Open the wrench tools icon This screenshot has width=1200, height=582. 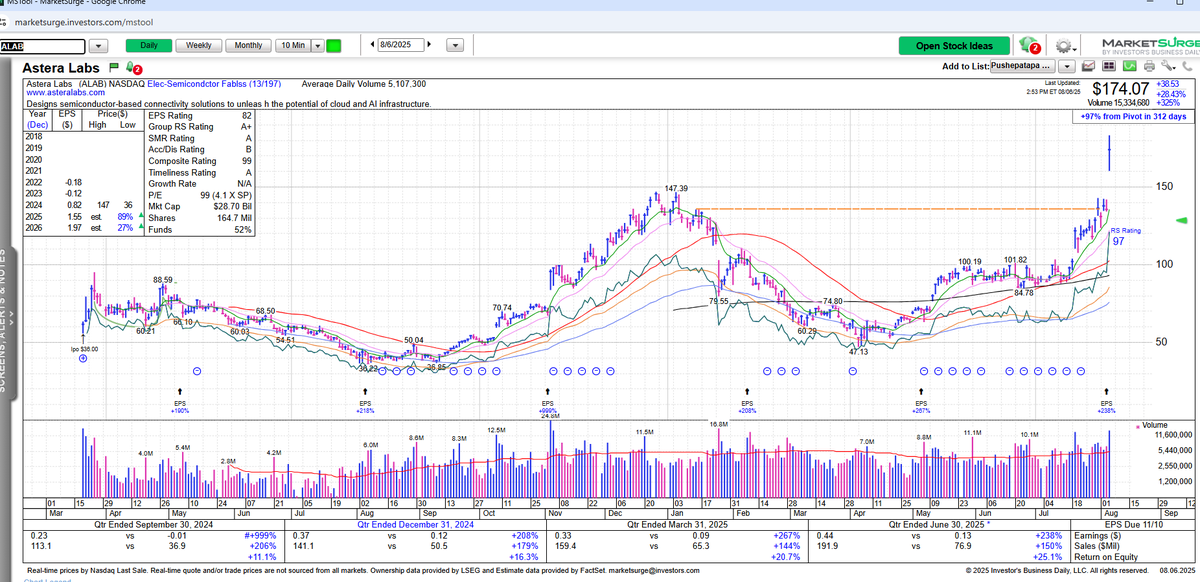tap(1168, 66)
